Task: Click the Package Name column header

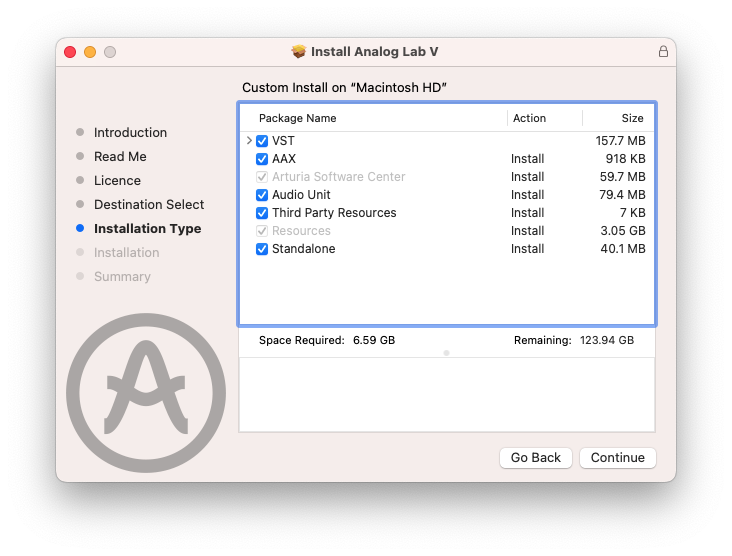Action: coord(297,118)
